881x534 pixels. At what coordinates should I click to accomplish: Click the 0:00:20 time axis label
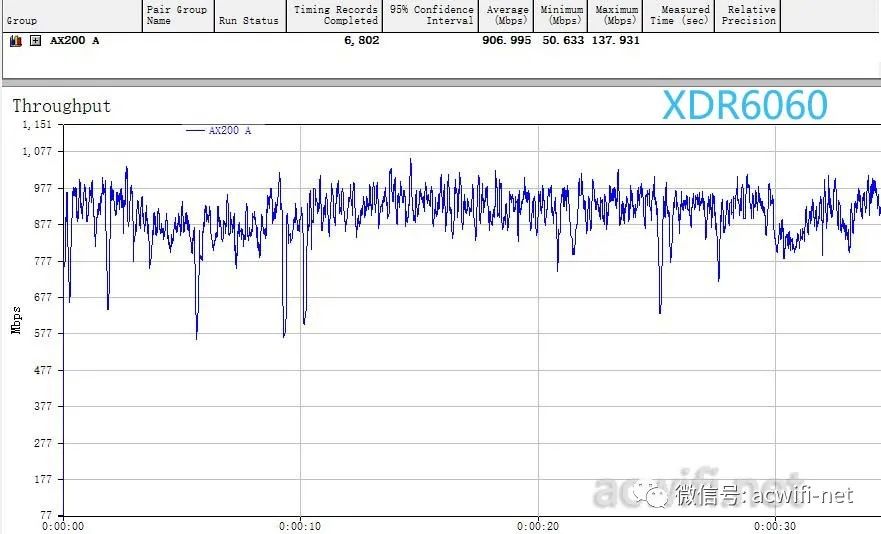(x=538, y=527)
